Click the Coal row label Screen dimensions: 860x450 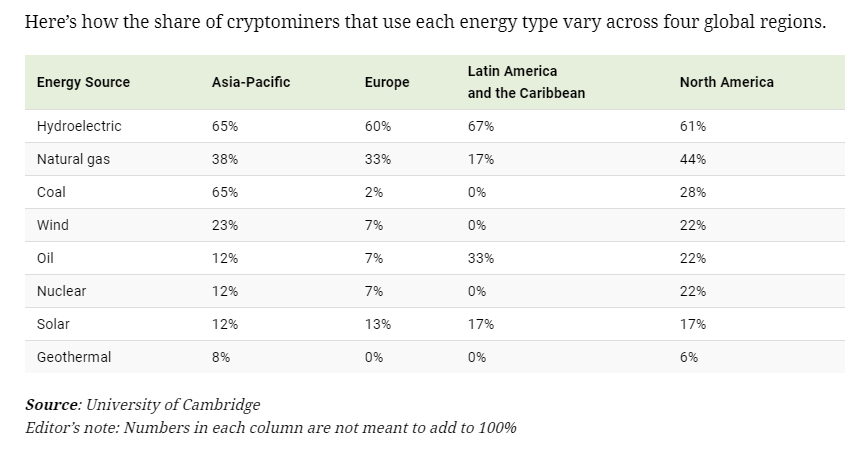51,192
